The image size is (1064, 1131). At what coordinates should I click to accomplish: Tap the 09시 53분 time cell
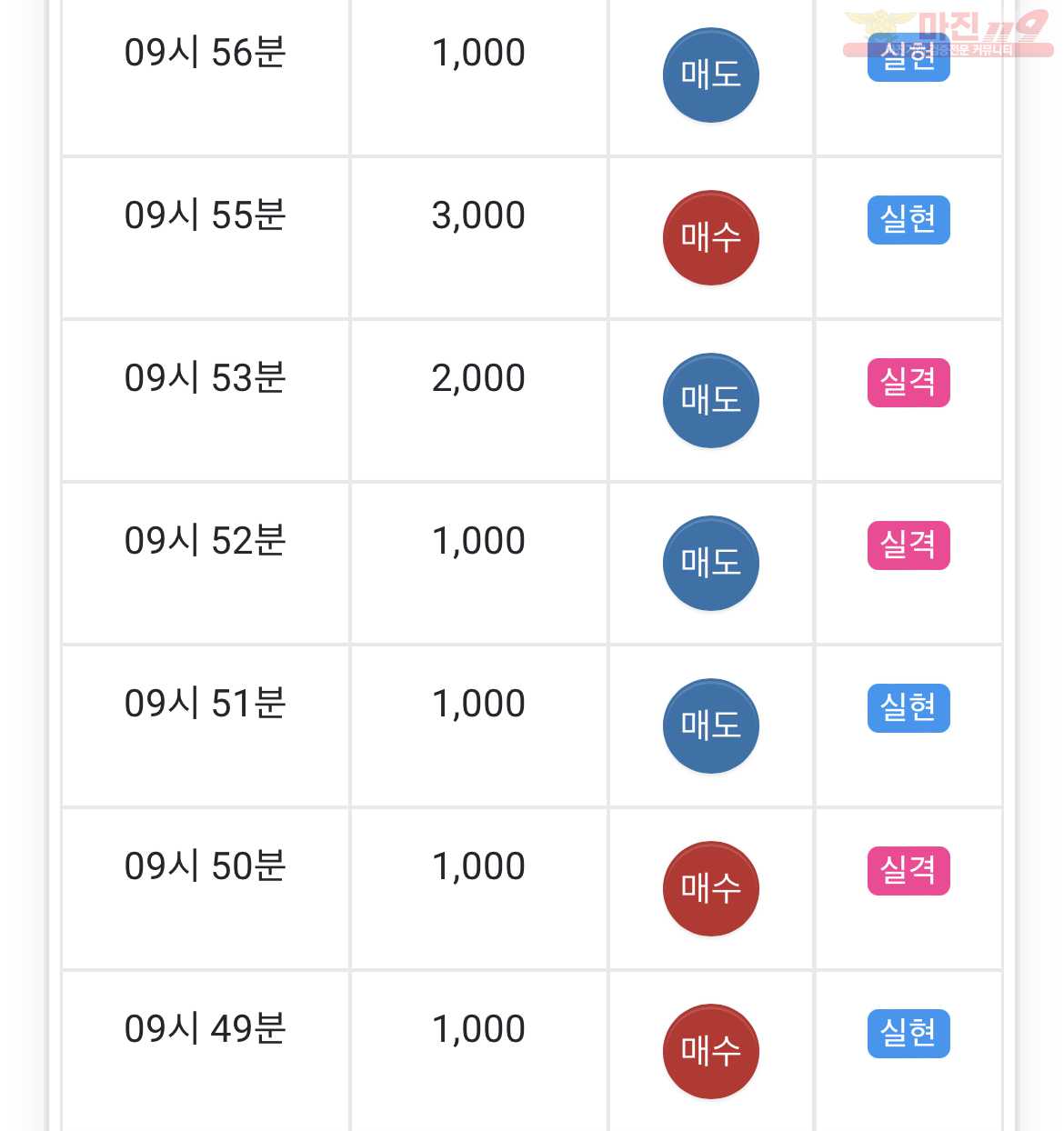(206, 401)
